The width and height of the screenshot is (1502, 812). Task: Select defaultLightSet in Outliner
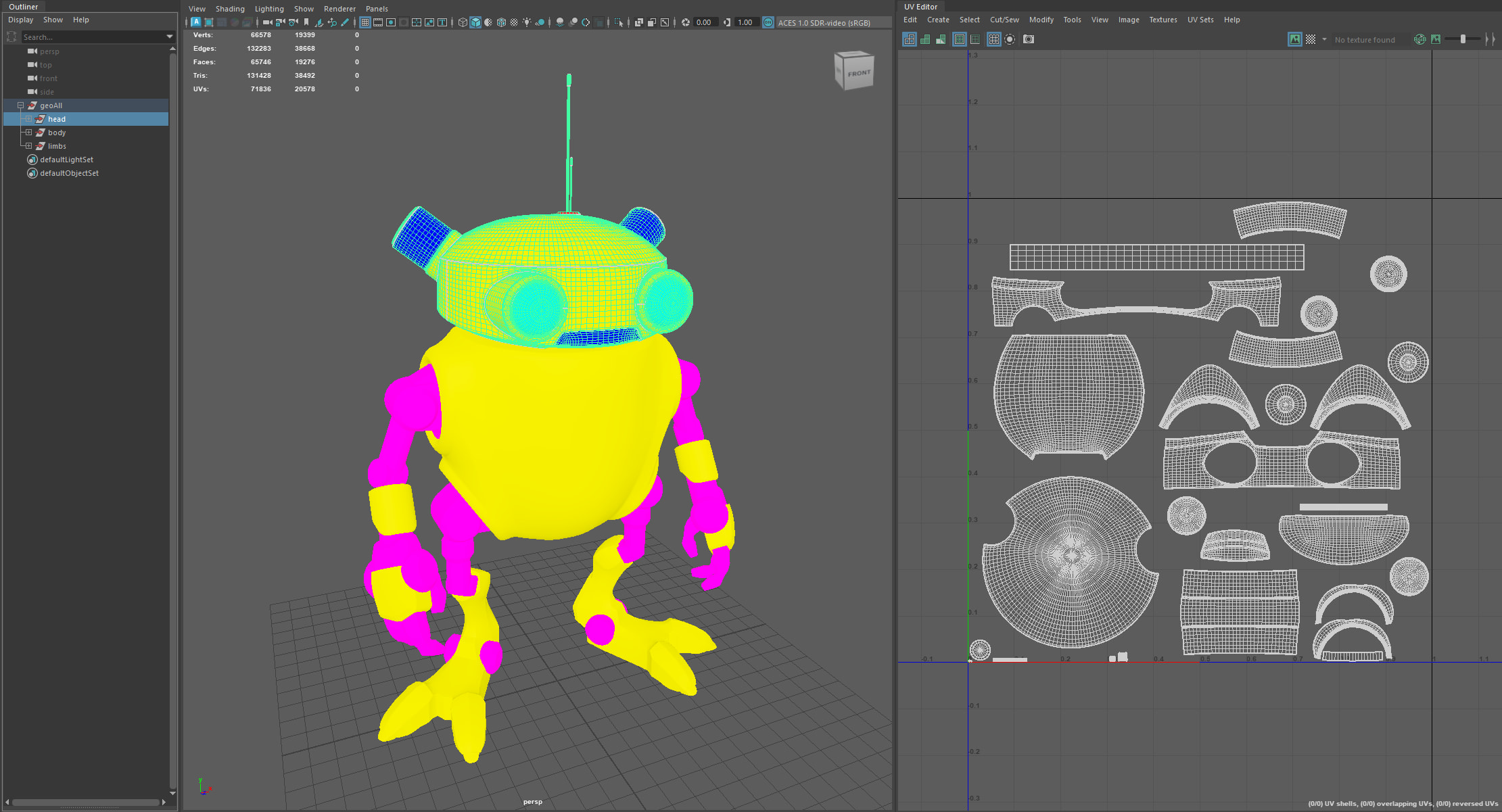(66, 160)
